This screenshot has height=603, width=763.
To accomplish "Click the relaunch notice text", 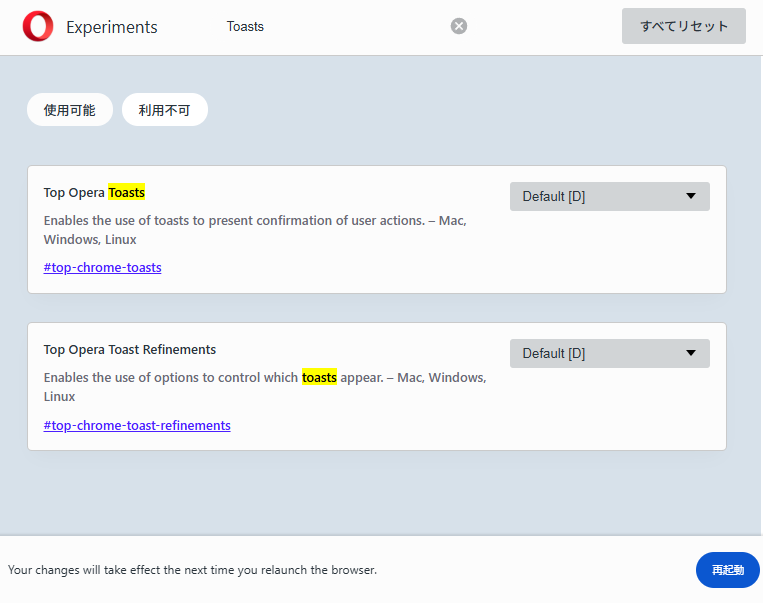I will pos(192,570).
